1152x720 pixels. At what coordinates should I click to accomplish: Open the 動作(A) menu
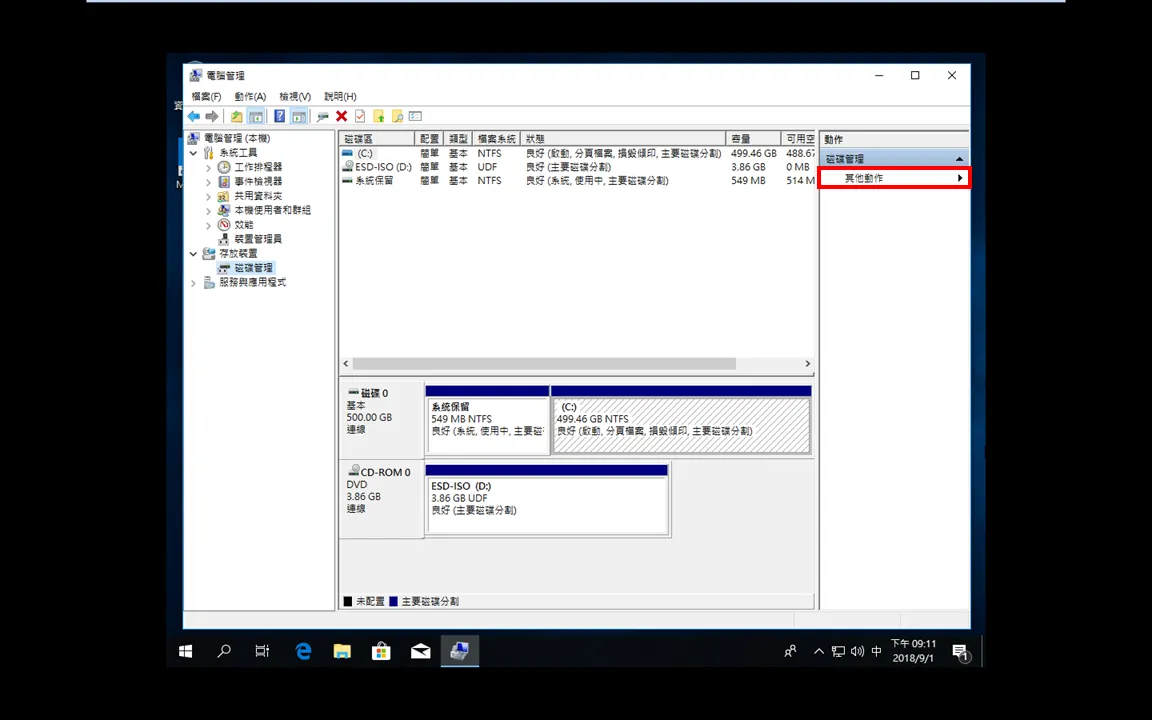click(250, 96)
